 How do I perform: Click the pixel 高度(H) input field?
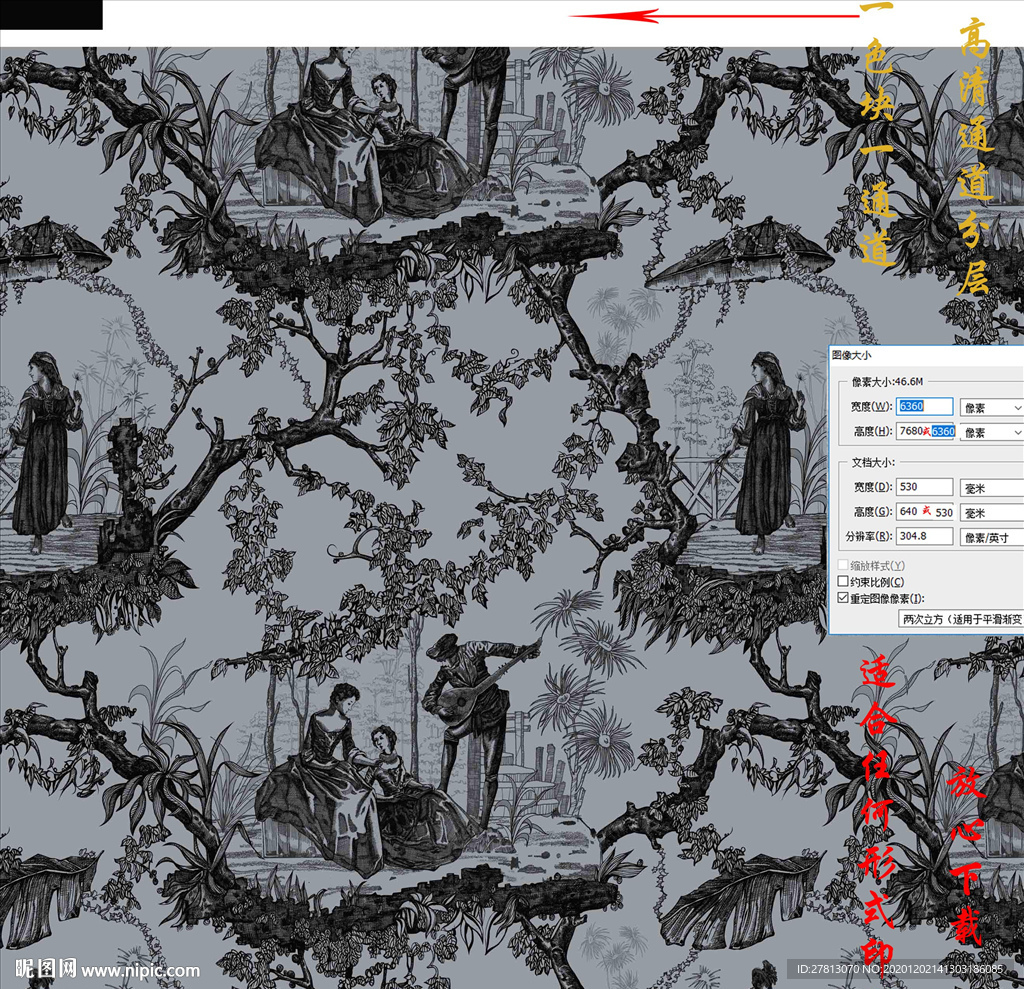point(924,432)
